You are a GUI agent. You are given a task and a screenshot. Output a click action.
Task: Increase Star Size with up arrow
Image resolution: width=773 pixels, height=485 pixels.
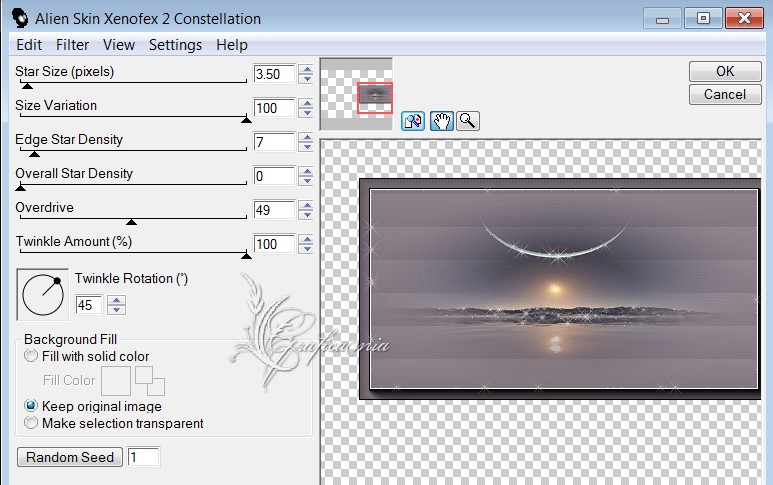[x=307, y=69]
